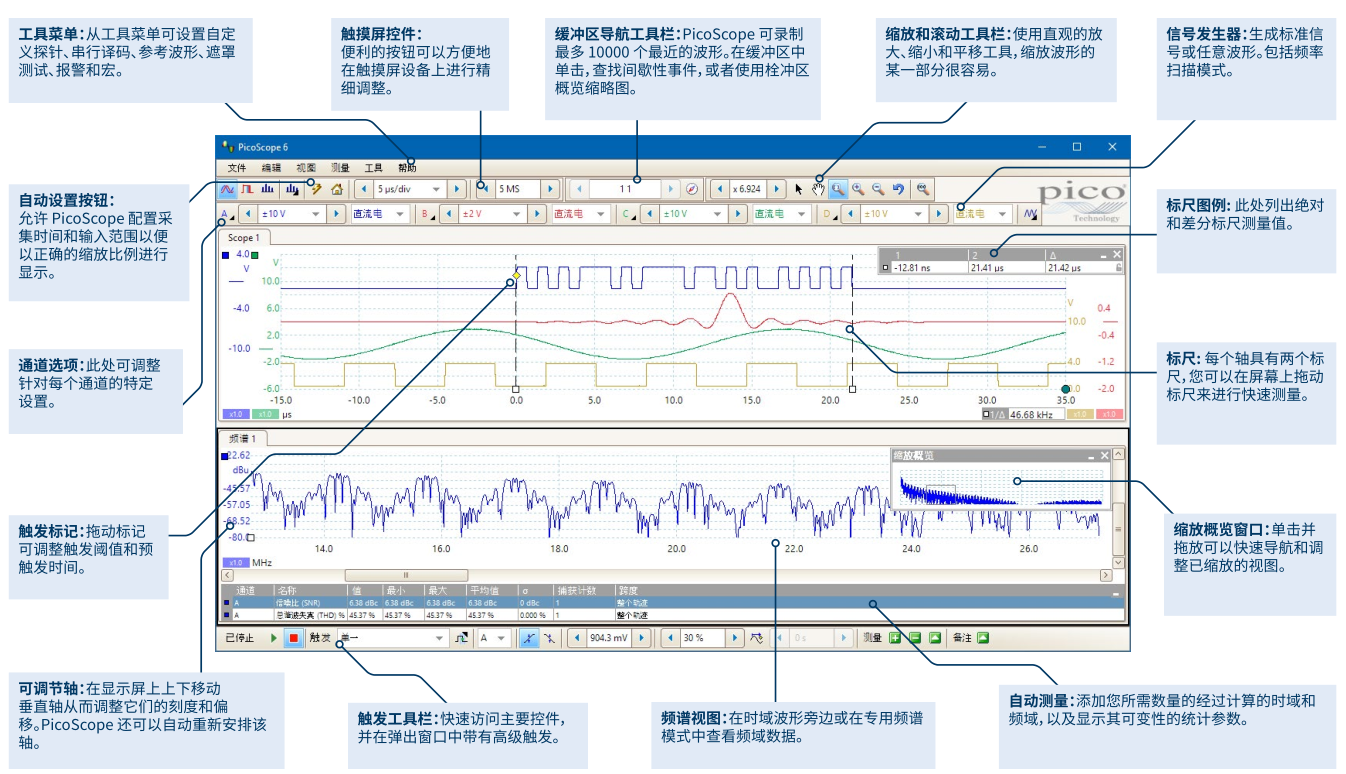Toggle falling edge trigger button
Viewport: 1346px width, 774px height.
[547, 638]
